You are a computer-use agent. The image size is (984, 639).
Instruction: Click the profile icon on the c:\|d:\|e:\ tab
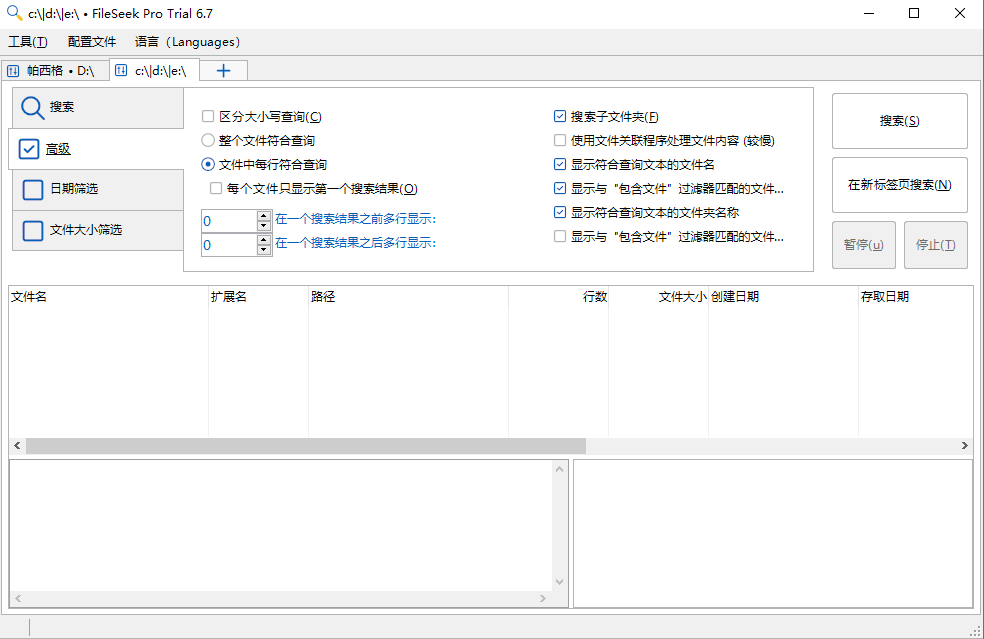pyautogui.click(x=121, y=70)
